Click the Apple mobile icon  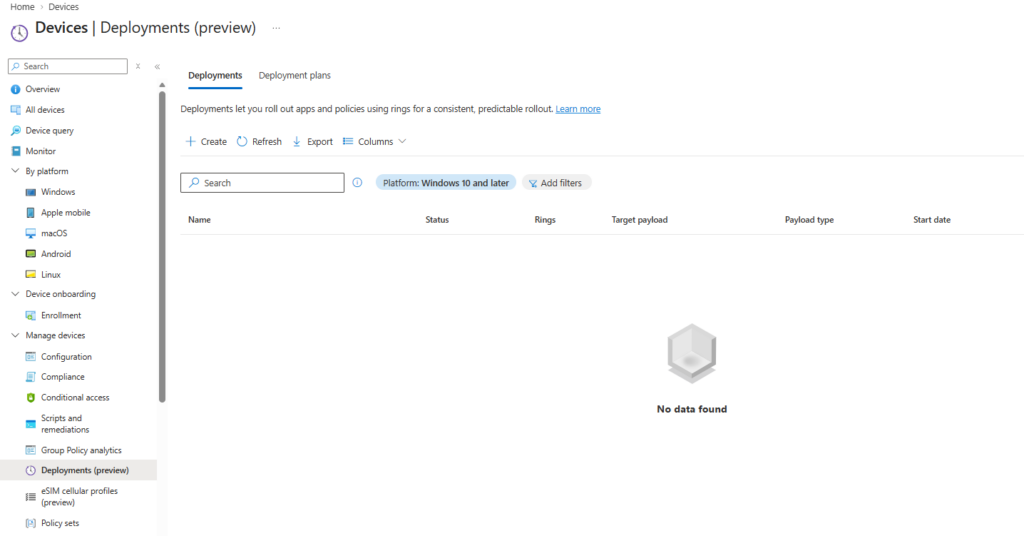click(31, 213)
